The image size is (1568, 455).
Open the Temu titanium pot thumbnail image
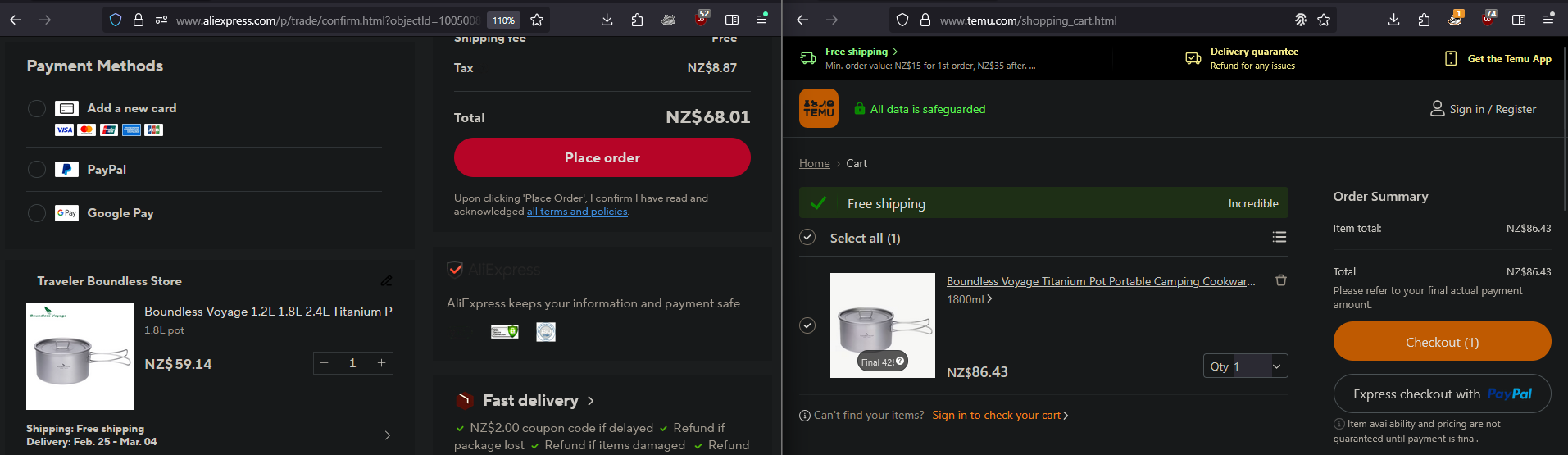(883, 325)
